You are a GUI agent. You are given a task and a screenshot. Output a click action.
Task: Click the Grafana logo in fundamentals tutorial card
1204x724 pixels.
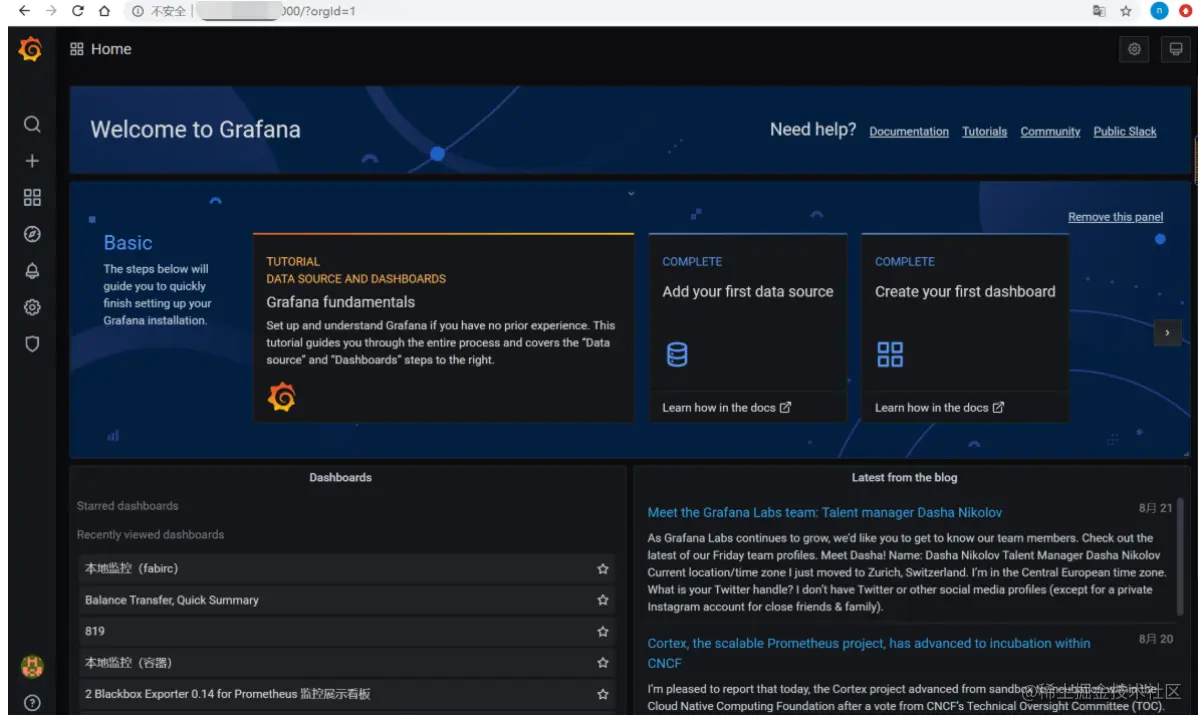[282, 397]
